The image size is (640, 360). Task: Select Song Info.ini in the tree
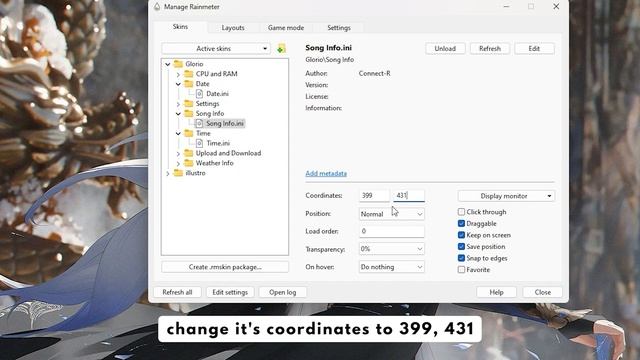click(x=225, y=123)
